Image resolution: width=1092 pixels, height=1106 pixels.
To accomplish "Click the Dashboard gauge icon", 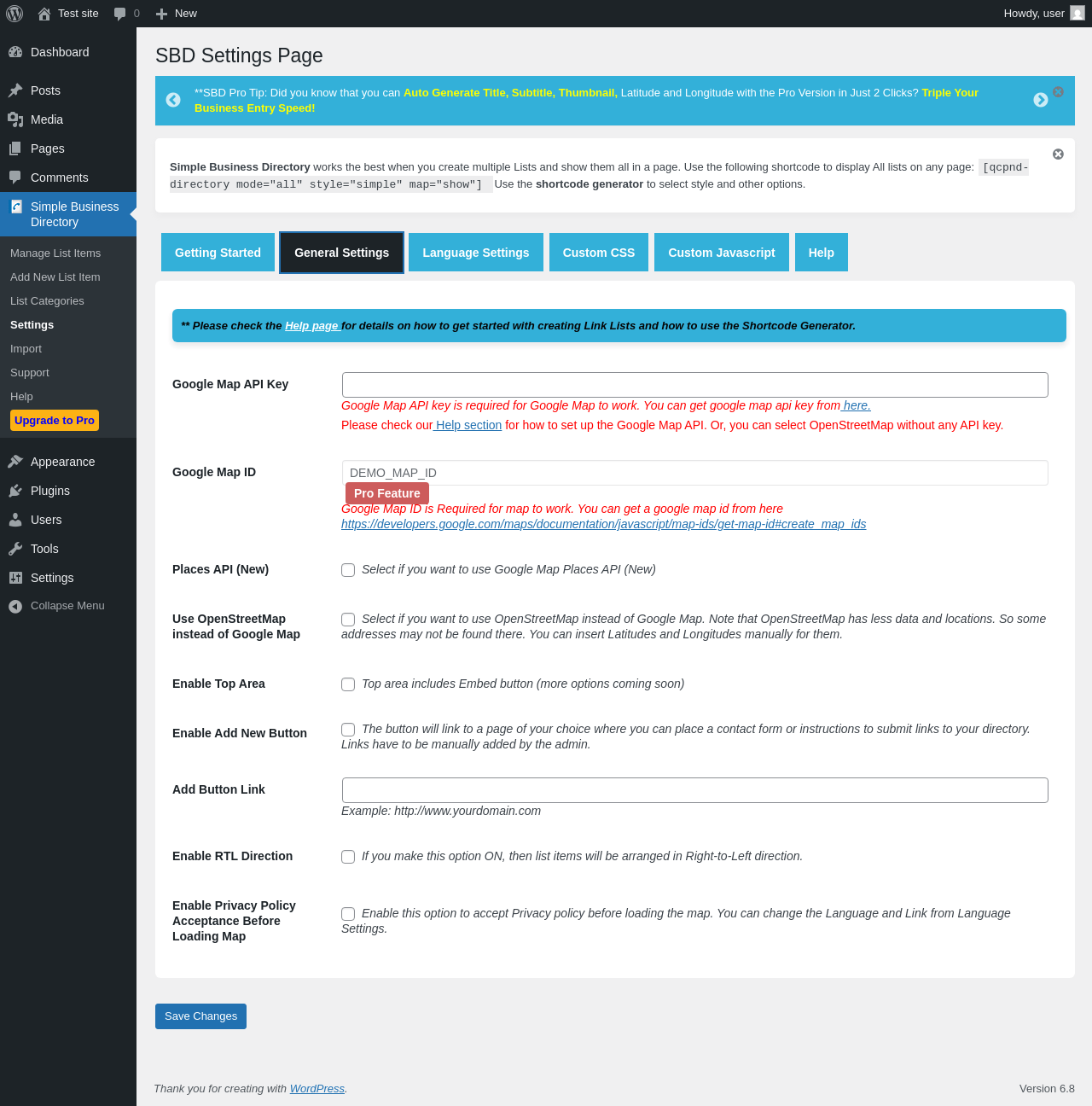I will click(15, 52).
